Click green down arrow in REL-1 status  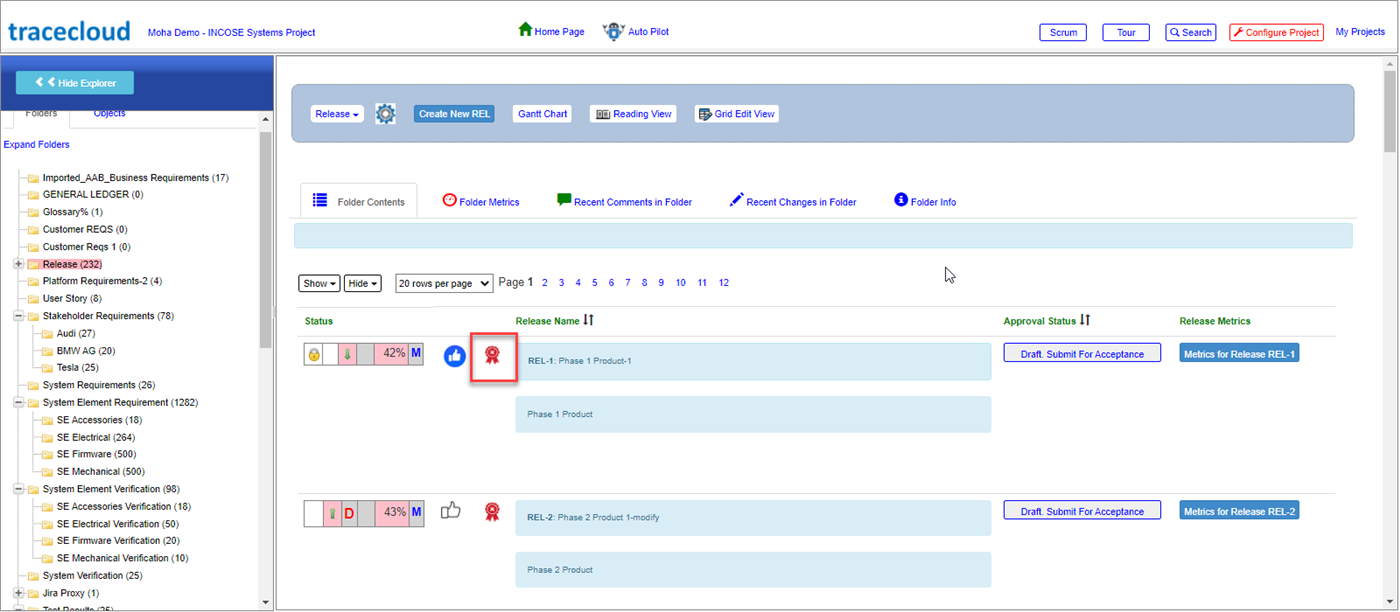tap(348, 354)
